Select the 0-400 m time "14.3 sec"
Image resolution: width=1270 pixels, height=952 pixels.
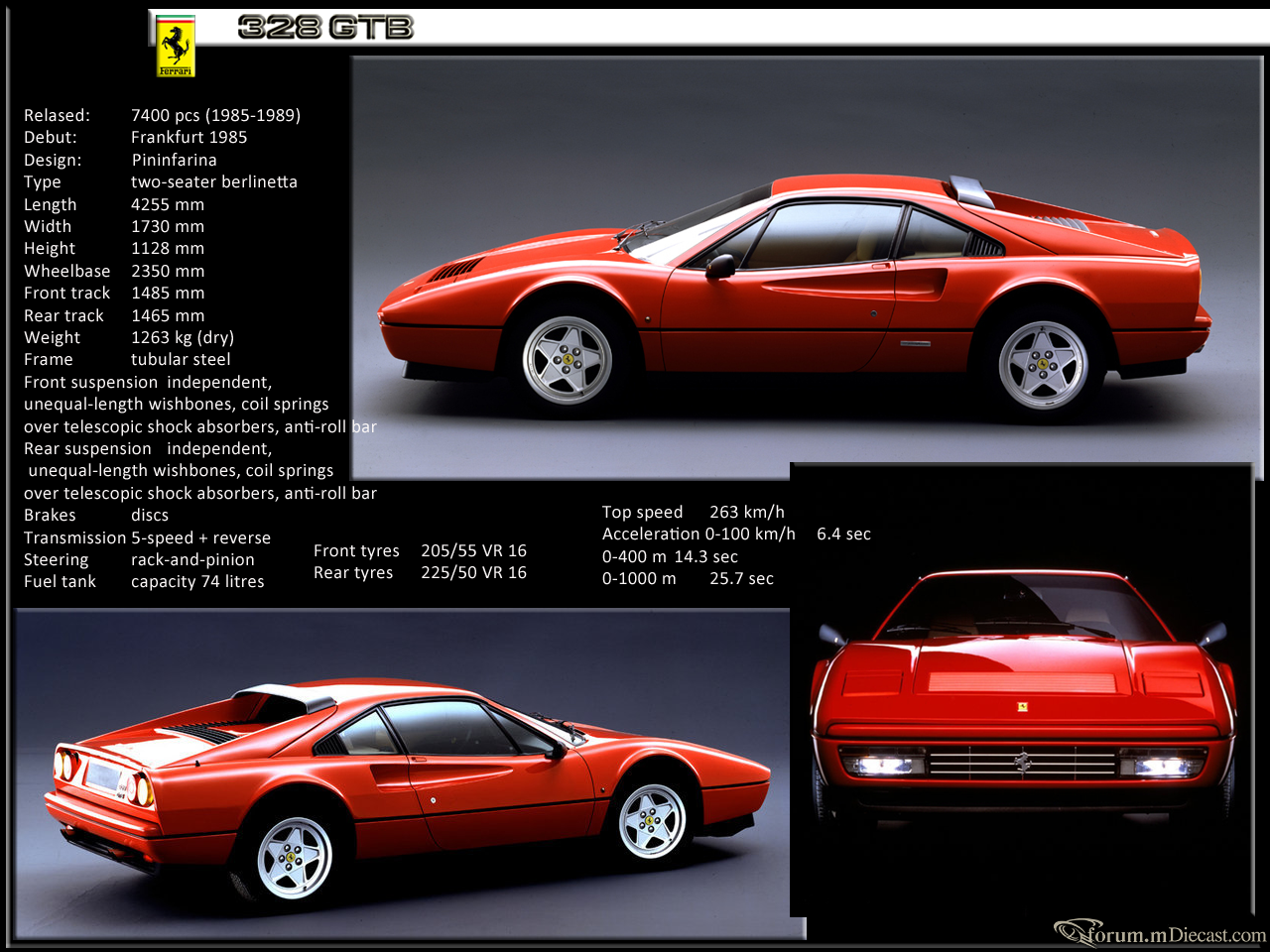tap(705, 556)
